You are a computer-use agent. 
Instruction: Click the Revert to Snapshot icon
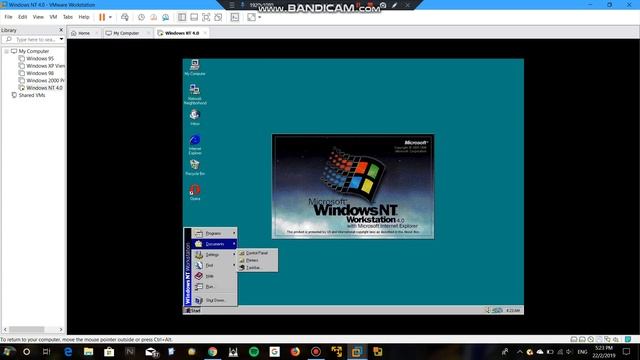click(153, 17)
